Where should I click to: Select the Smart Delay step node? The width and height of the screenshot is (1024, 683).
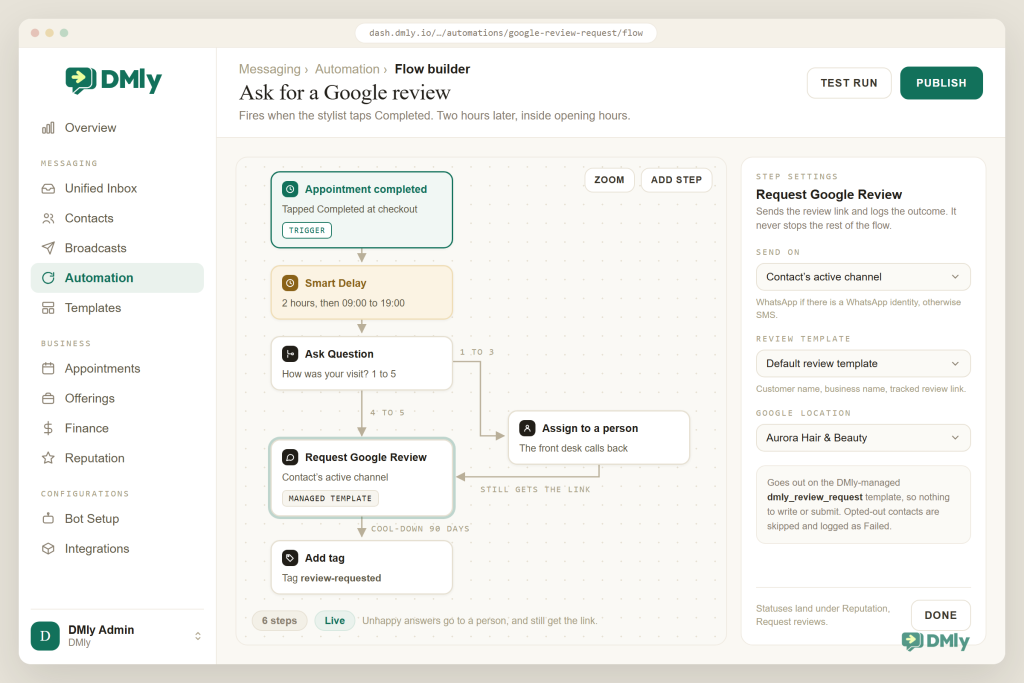tap(362, 293)
